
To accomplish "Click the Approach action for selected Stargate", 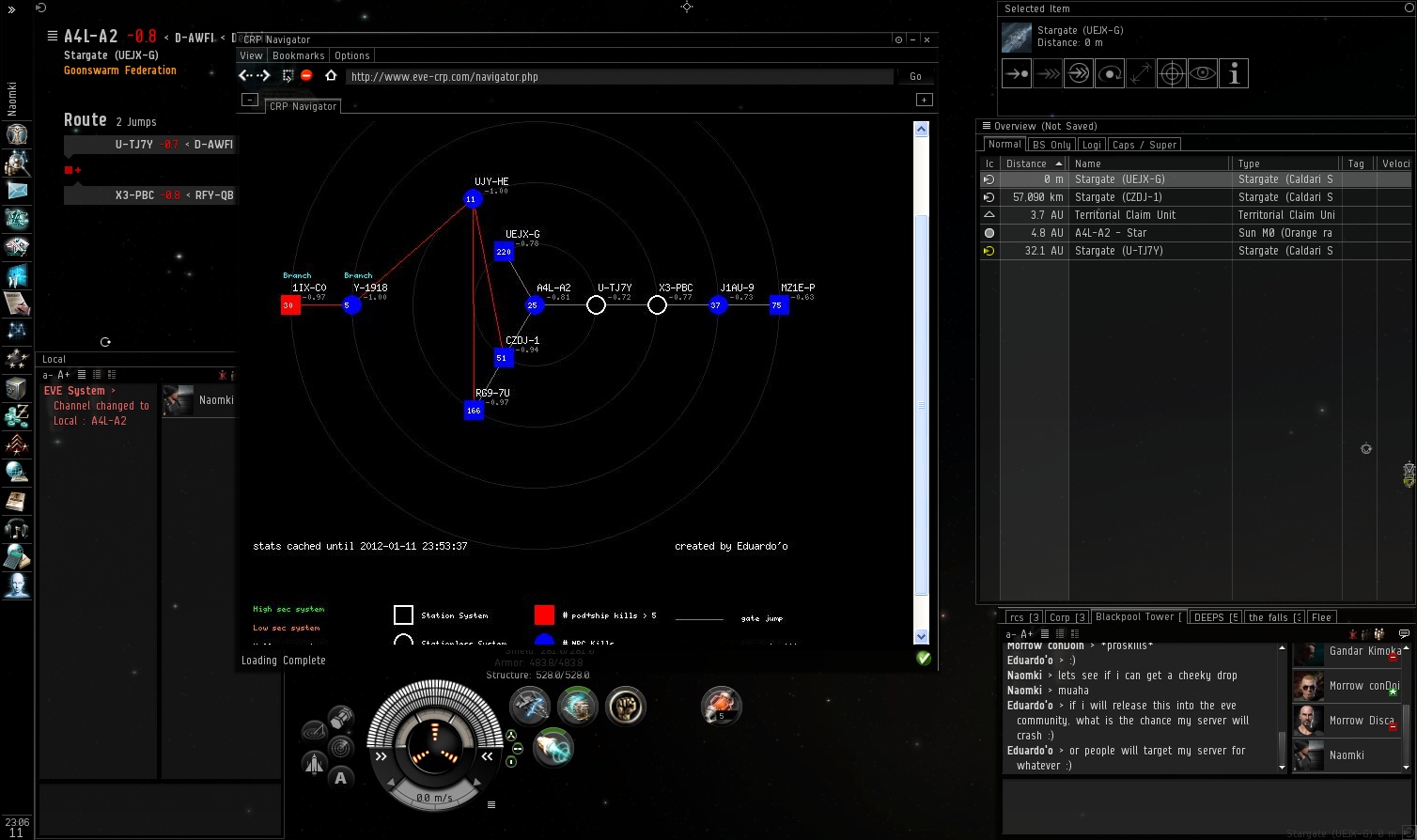I will 1017,73.
